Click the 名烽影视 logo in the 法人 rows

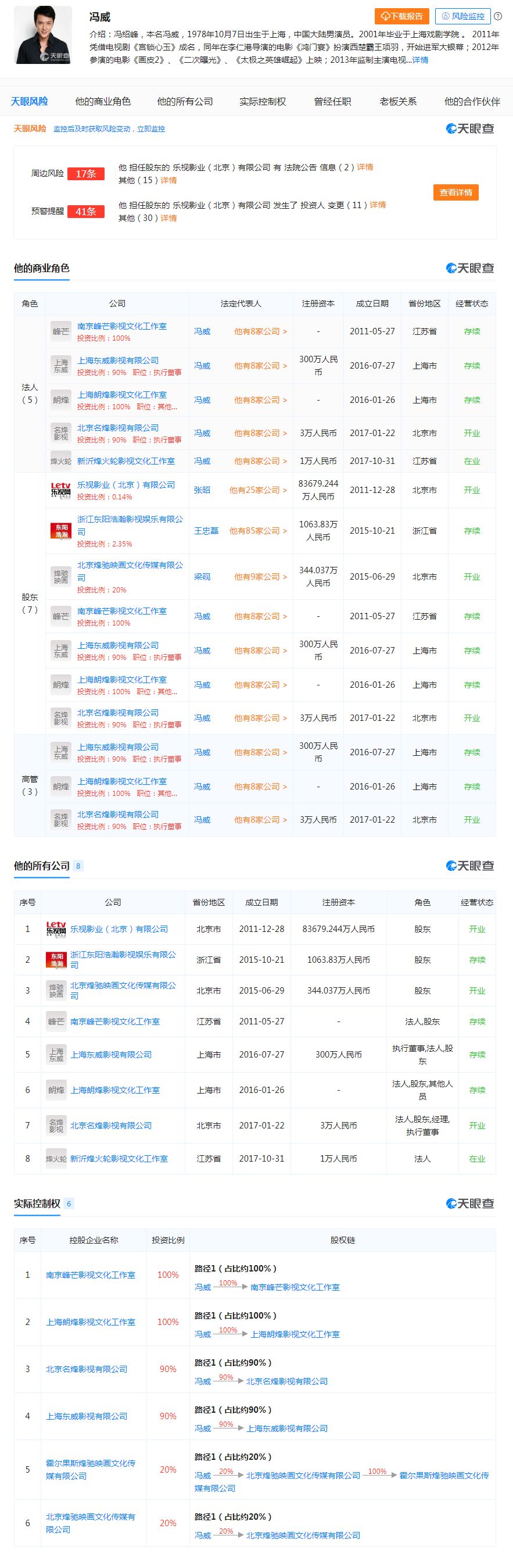pos(61,433)
